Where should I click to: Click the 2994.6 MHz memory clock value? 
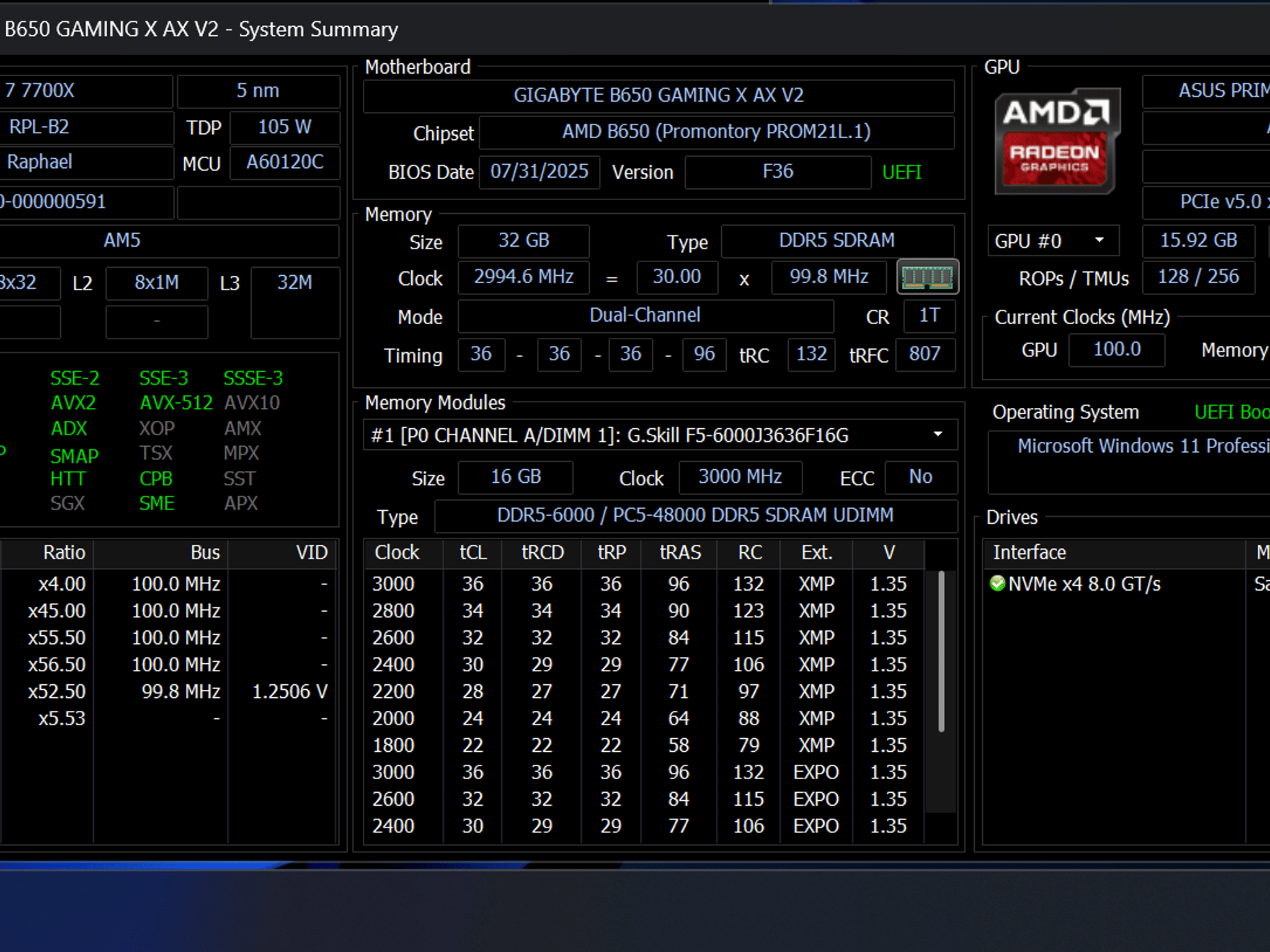(523, 276)
